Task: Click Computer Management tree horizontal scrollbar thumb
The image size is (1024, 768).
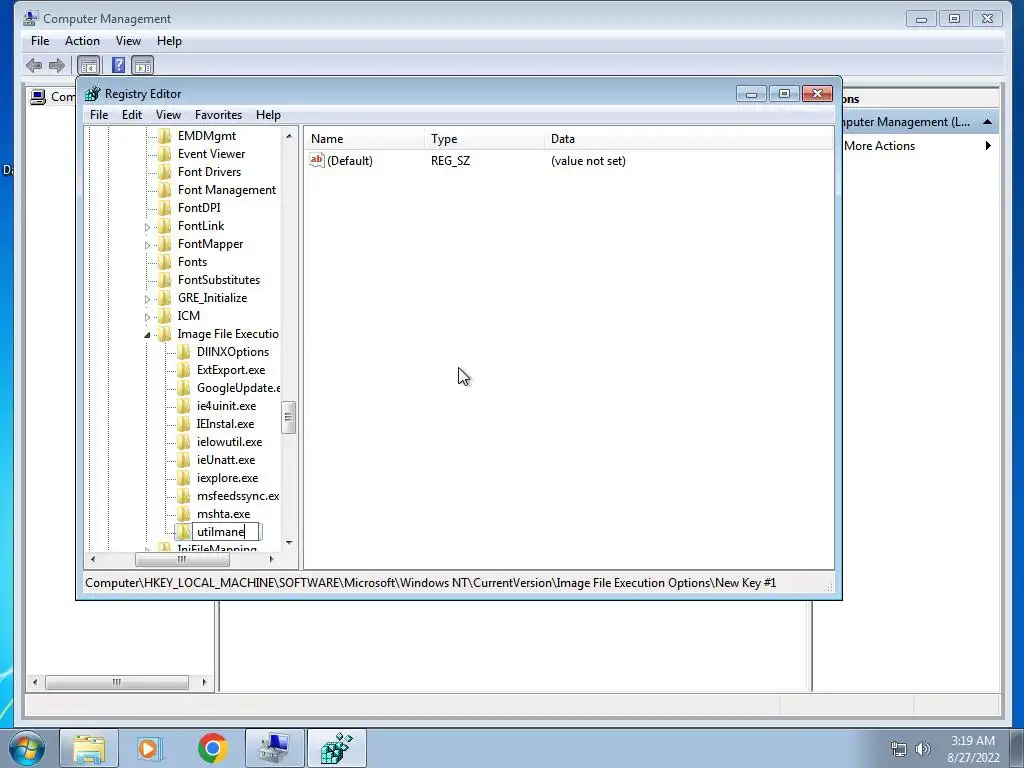Action: tap(117, 682)
